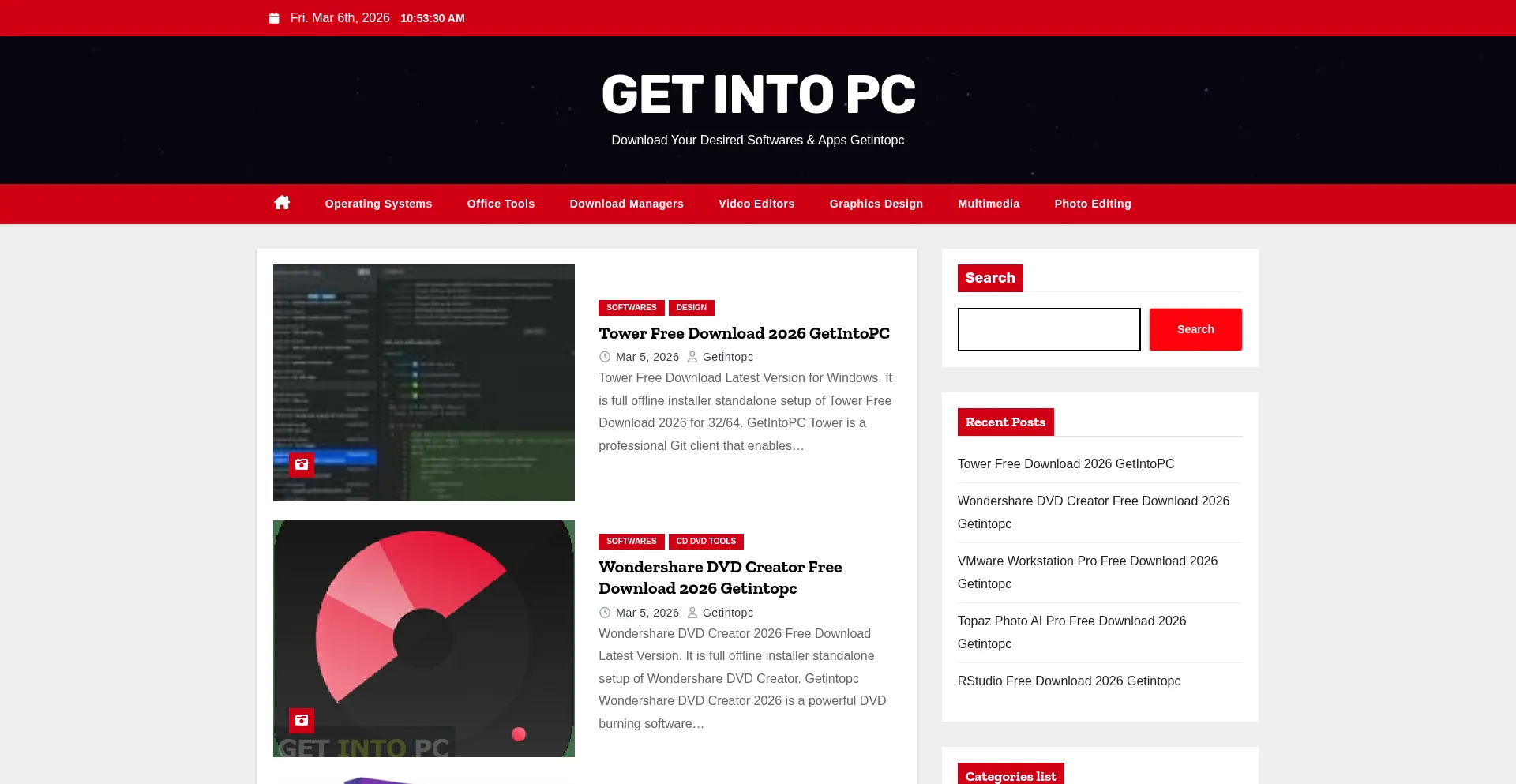Click the date Fri. Mar 6th, 2026
The height and width of the screenshot is (784, 1516).
tap(340, 18)
